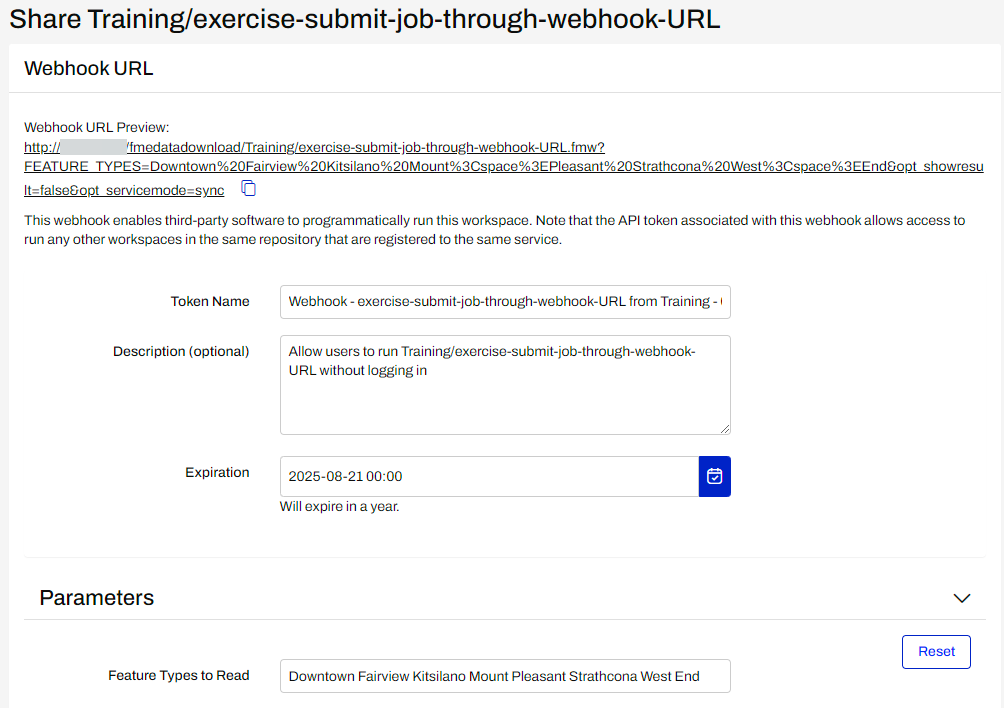
Task: Open the Expiration calendar picker
Action: [x=714, y=476]
